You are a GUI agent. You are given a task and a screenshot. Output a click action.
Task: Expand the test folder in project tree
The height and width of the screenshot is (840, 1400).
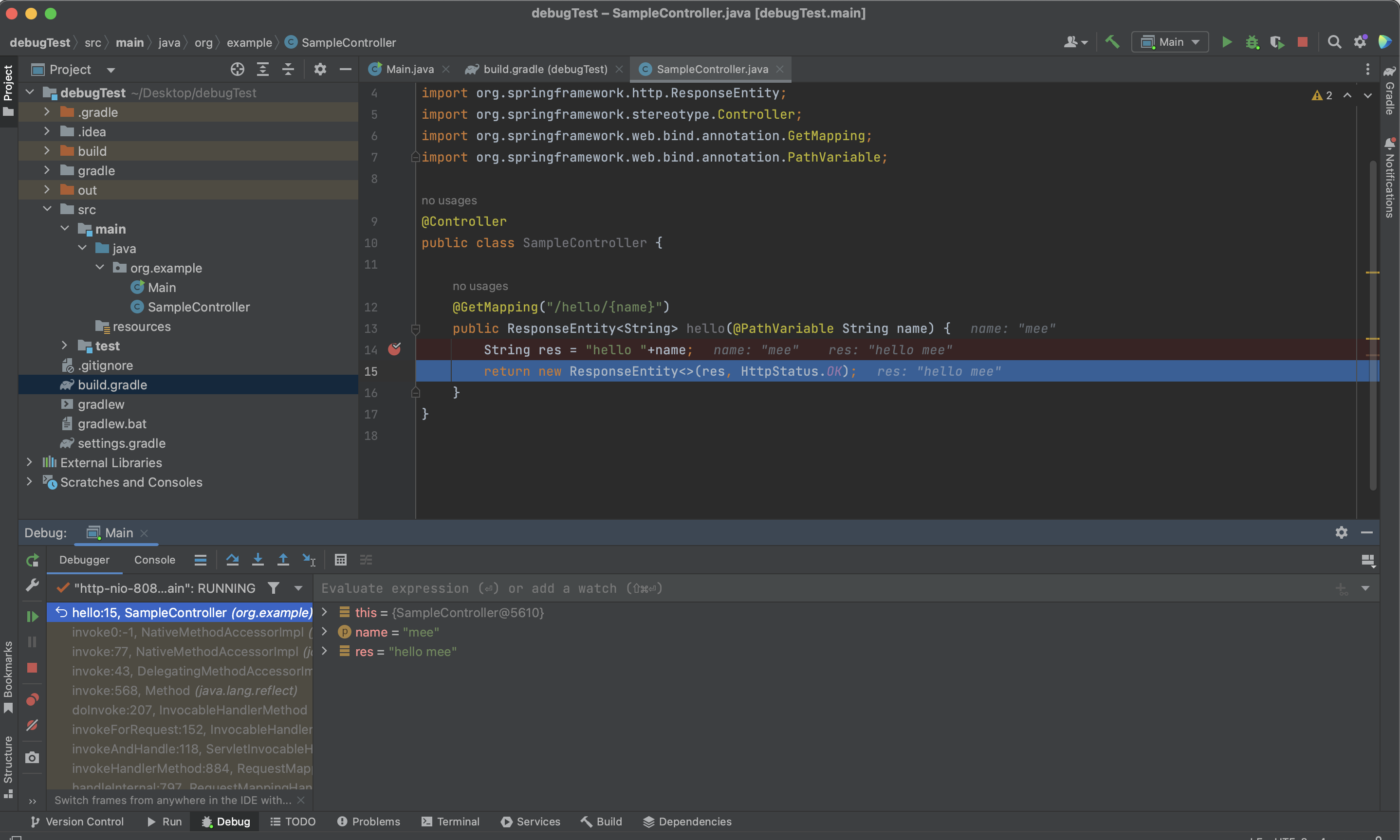point(65,345)
